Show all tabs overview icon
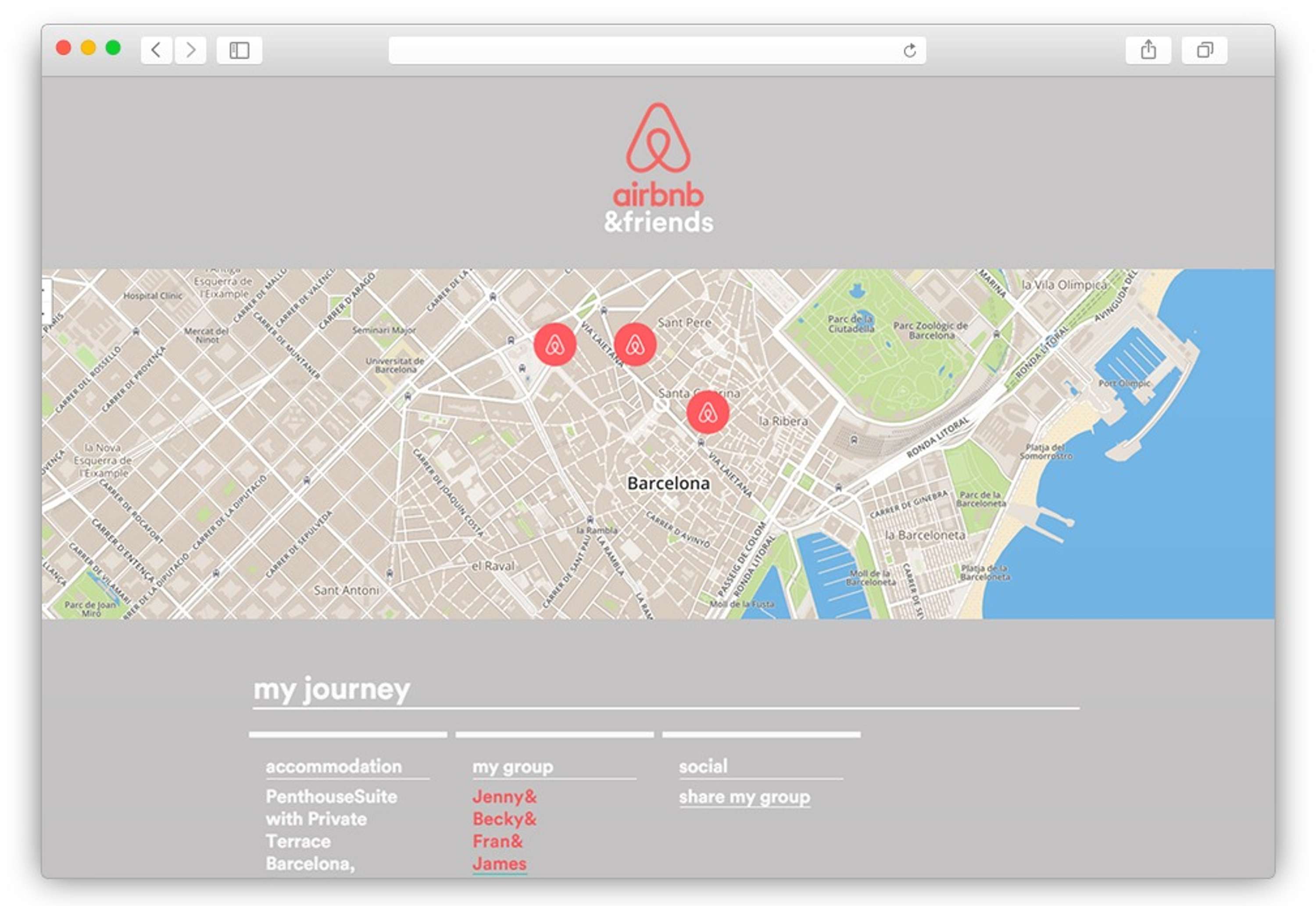Screen dimensions: 1316x906 [x=1204, y=50]
